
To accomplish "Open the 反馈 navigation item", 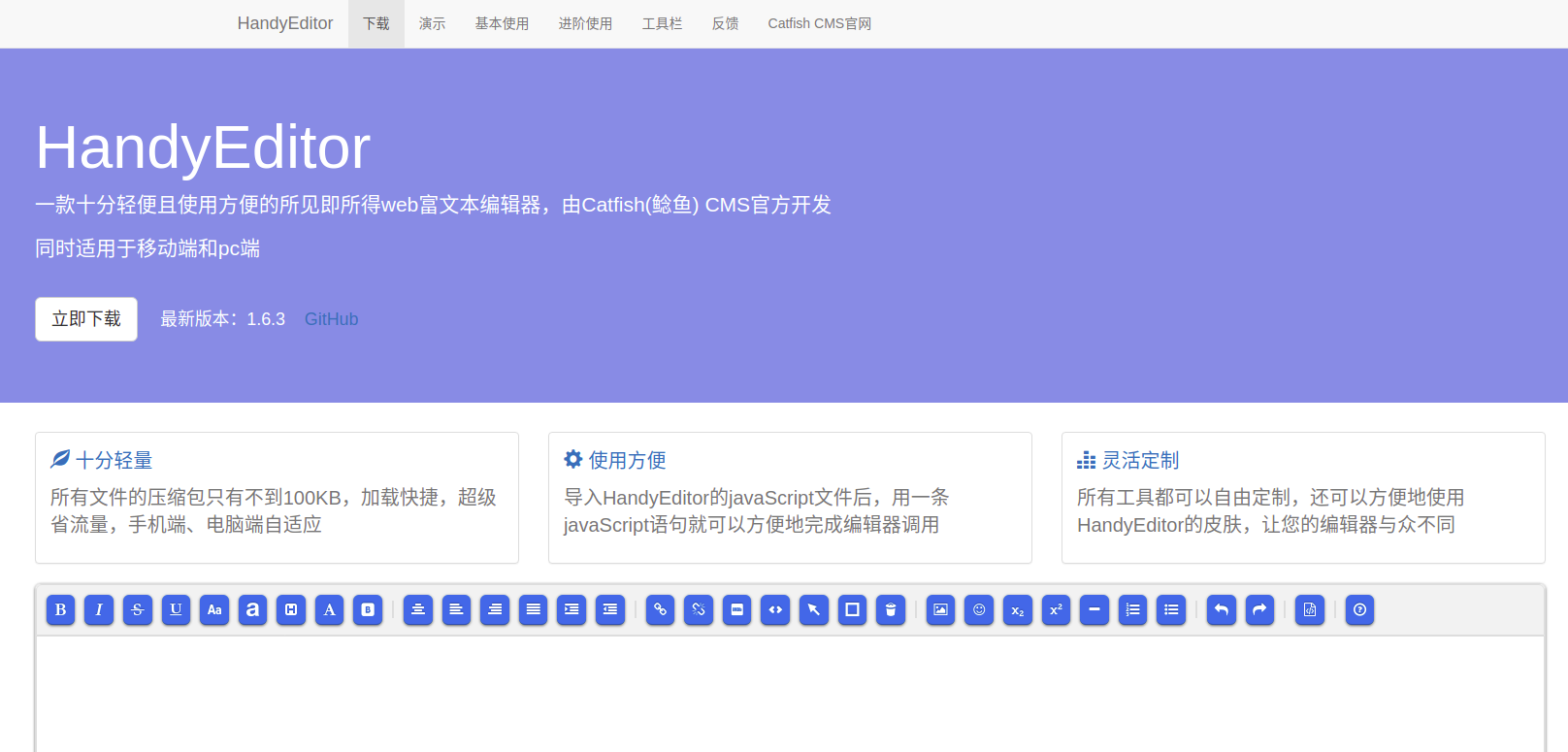I will (725, 23).
